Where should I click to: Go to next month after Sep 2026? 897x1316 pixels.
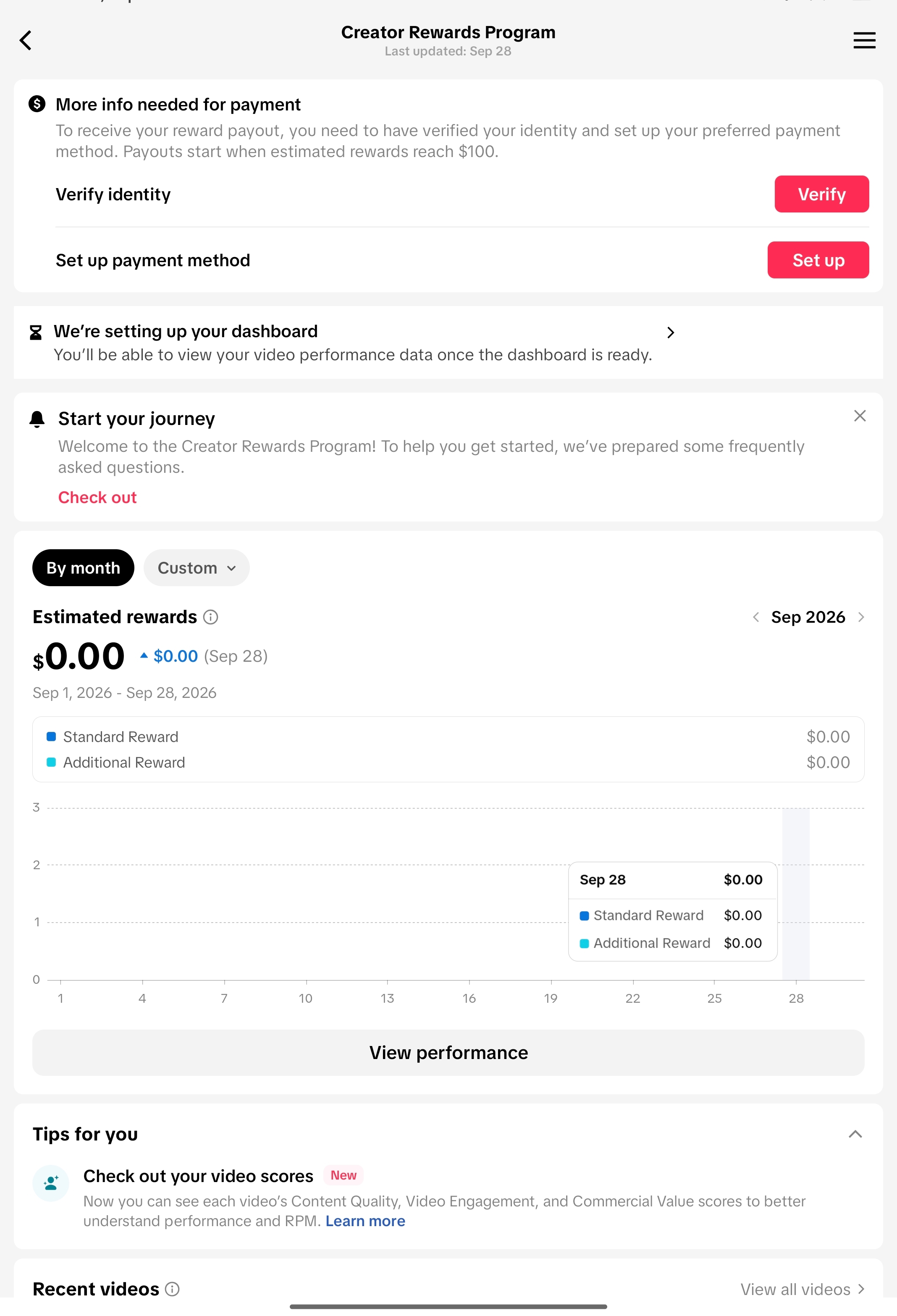click(x=861, y=617)
